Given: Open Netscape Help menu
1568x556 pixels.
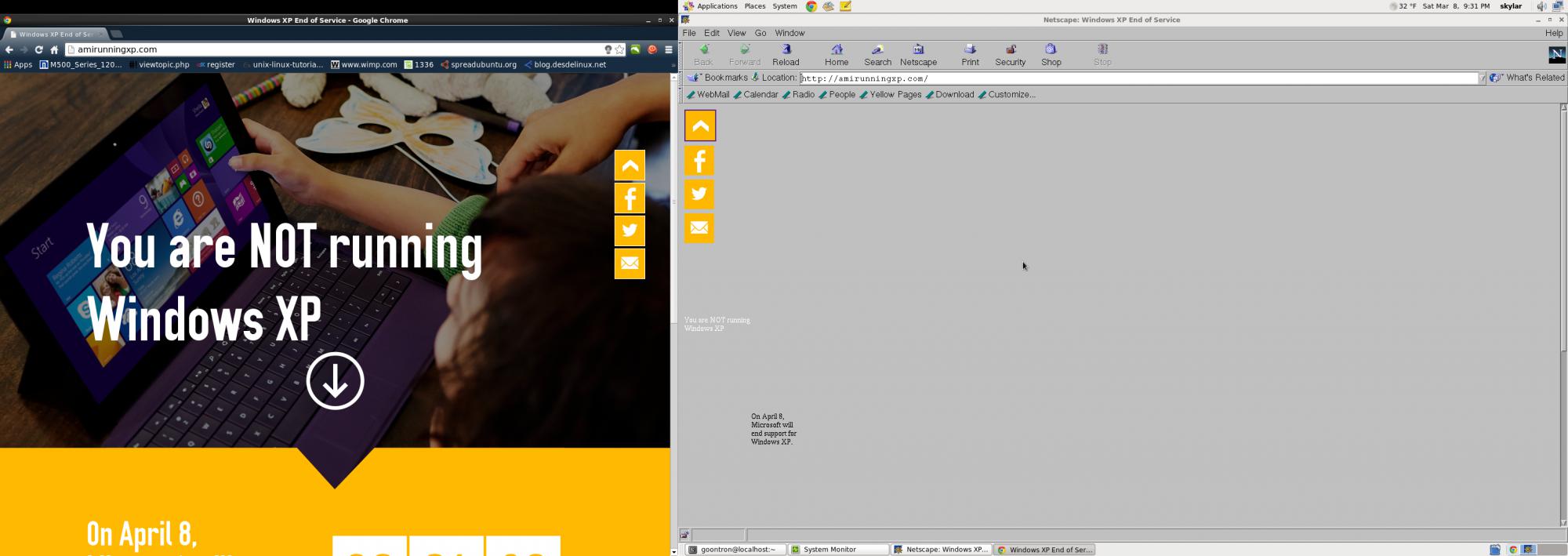Looking at the screenshot, I should (x=1554, y=33).
